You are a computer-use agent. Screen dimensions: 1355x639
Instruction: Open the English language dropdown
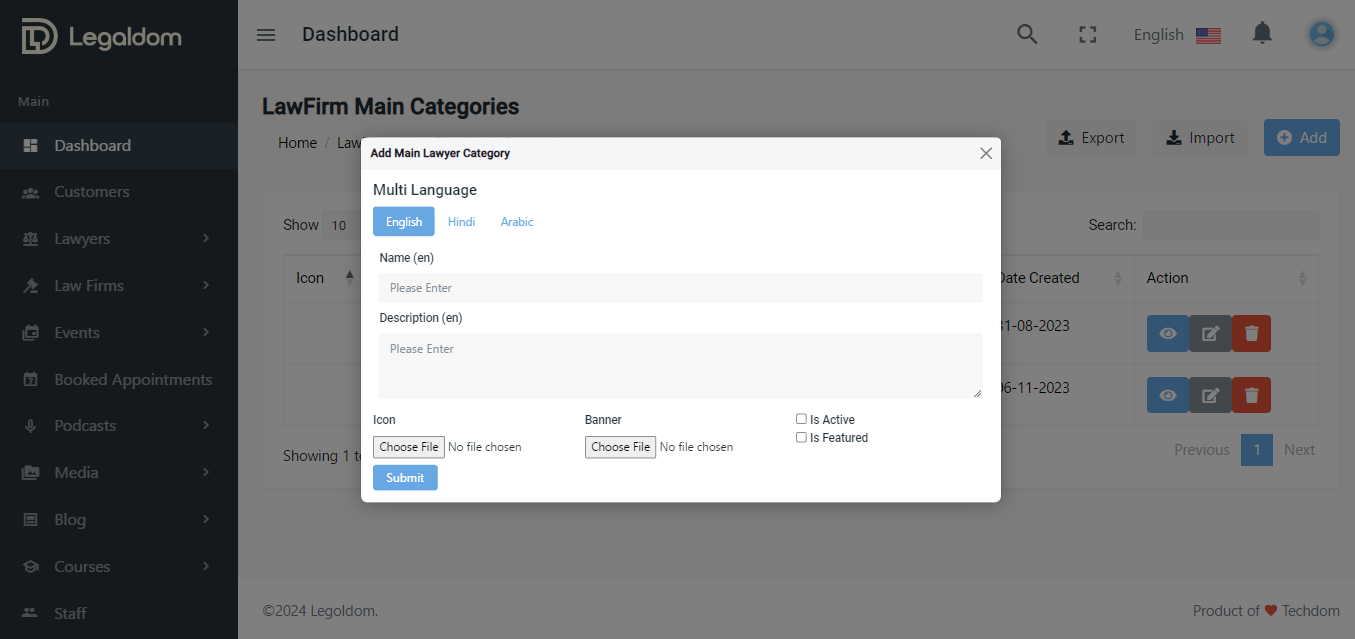pyautogui.click(x=1176, y=35)
